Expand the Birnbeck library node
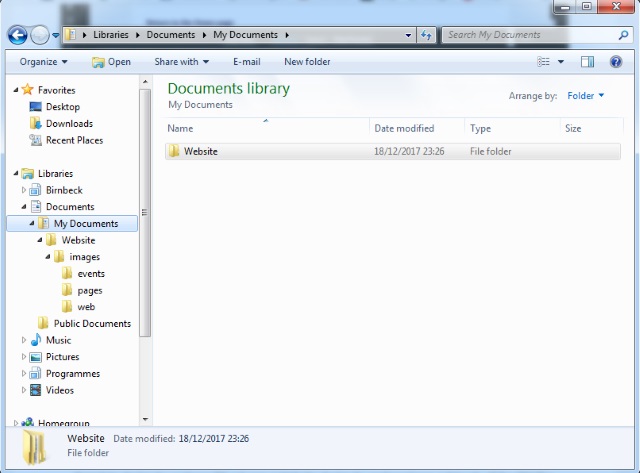 24,190
